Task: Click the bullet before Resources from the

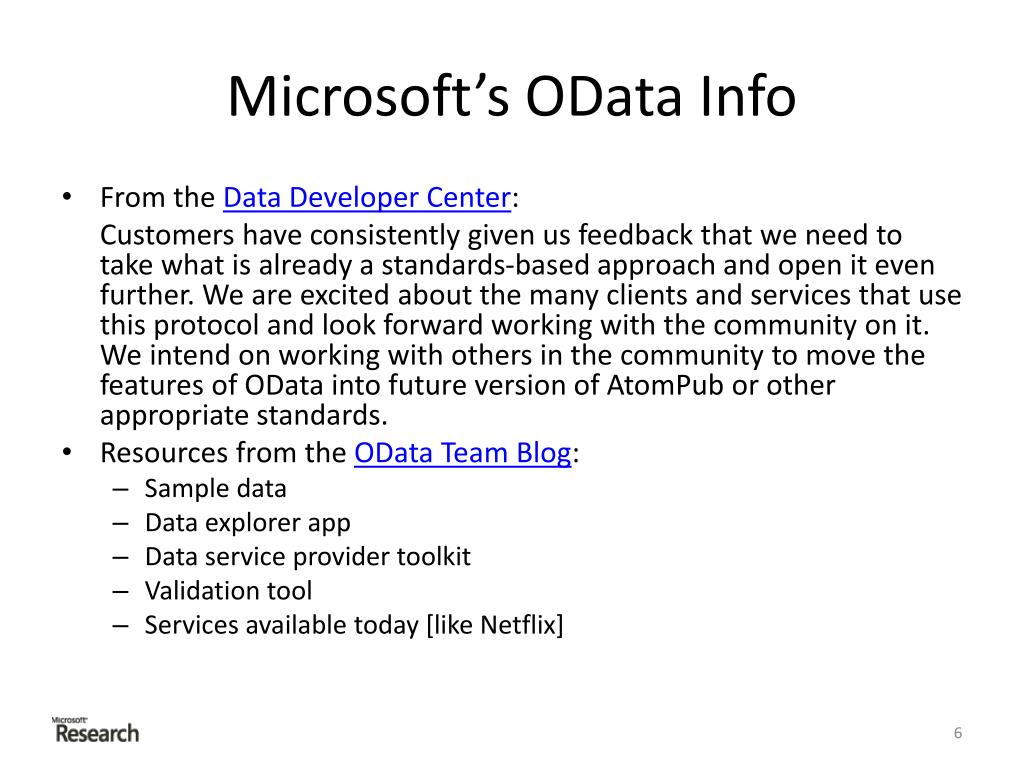Action: click(x=67, y=452)
